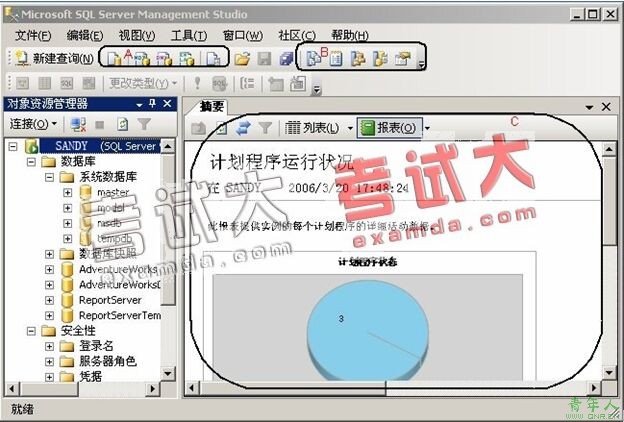Click the Add Group By icon

[248, 84]
